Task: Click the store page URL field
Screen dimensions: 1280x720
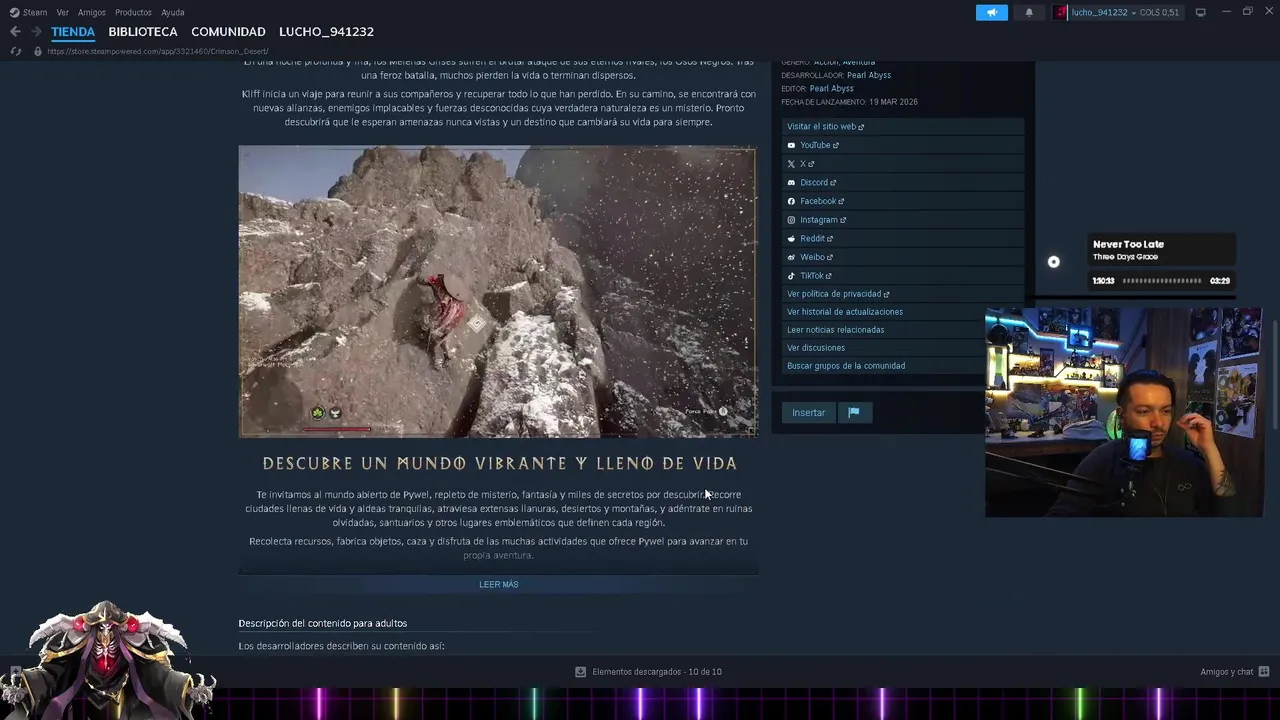Action: pos(158,51)
